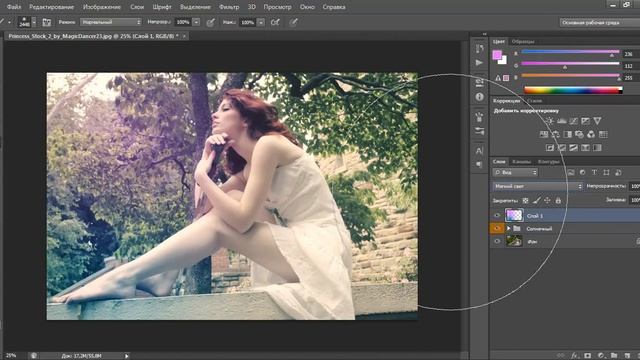This screenshot has height=360, width=640.
Task: Switch to the Контуры tab
Action: pyautogui.click(x=548, y=162)
